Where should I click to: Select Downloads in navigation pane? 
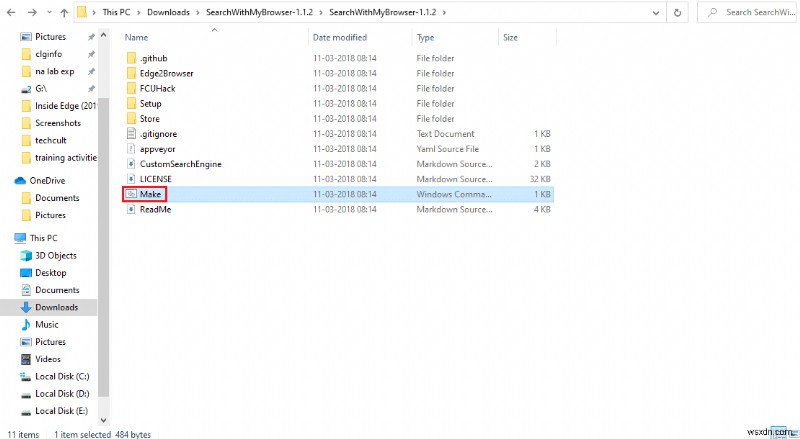click(56, 307)
